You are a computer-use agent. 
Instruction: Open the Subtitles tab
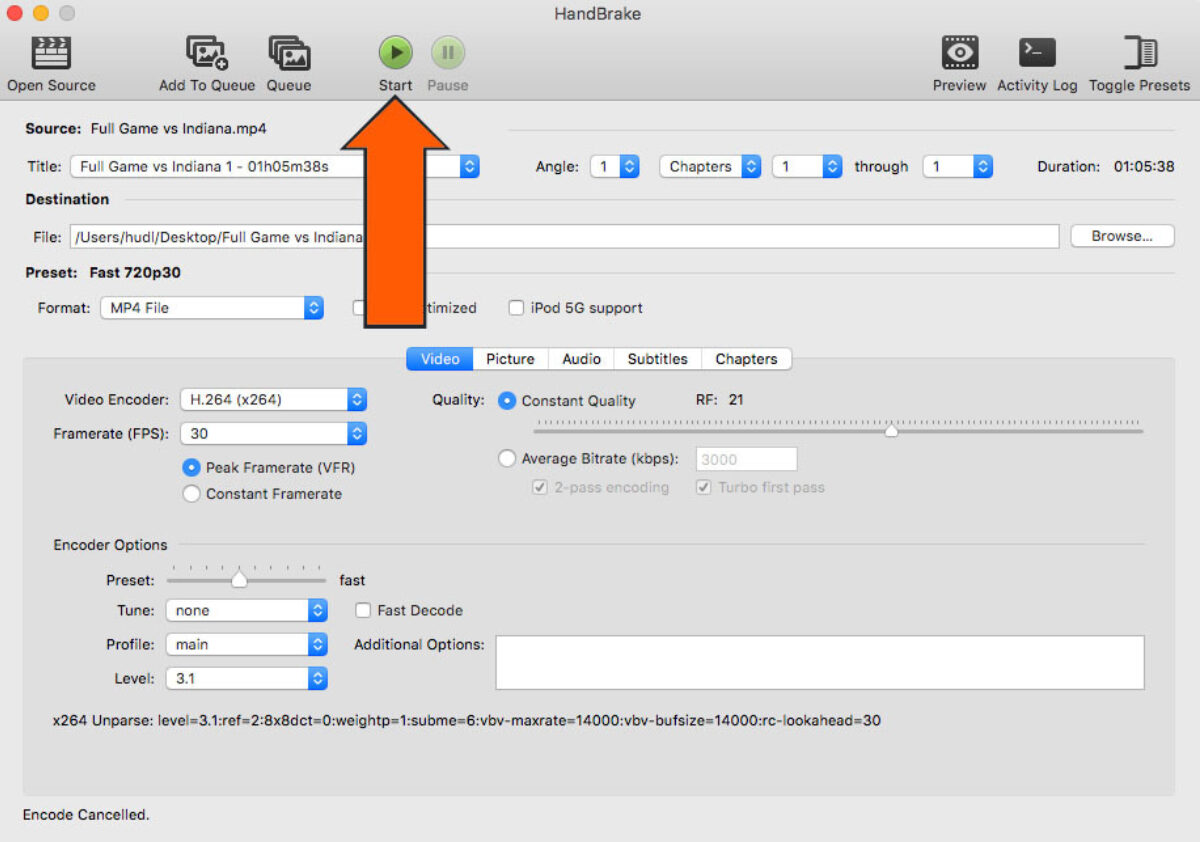point(657,359)
